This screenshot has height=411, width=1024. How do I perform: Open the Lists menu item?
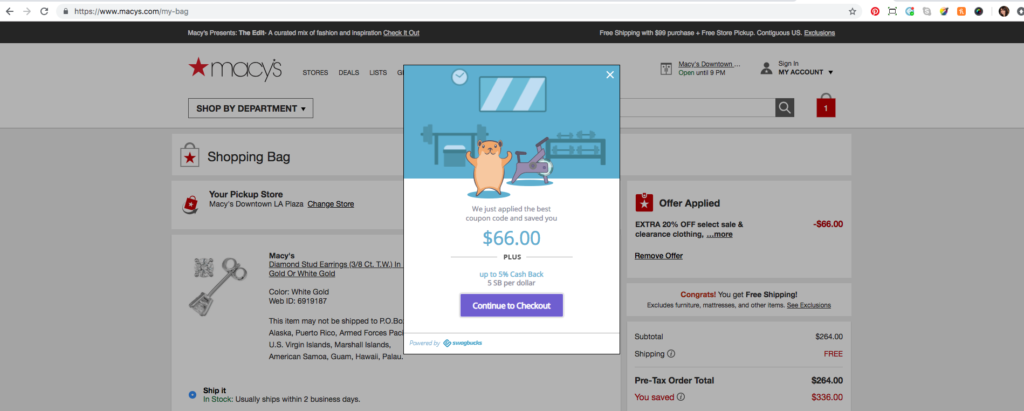(x=378, y=73)
